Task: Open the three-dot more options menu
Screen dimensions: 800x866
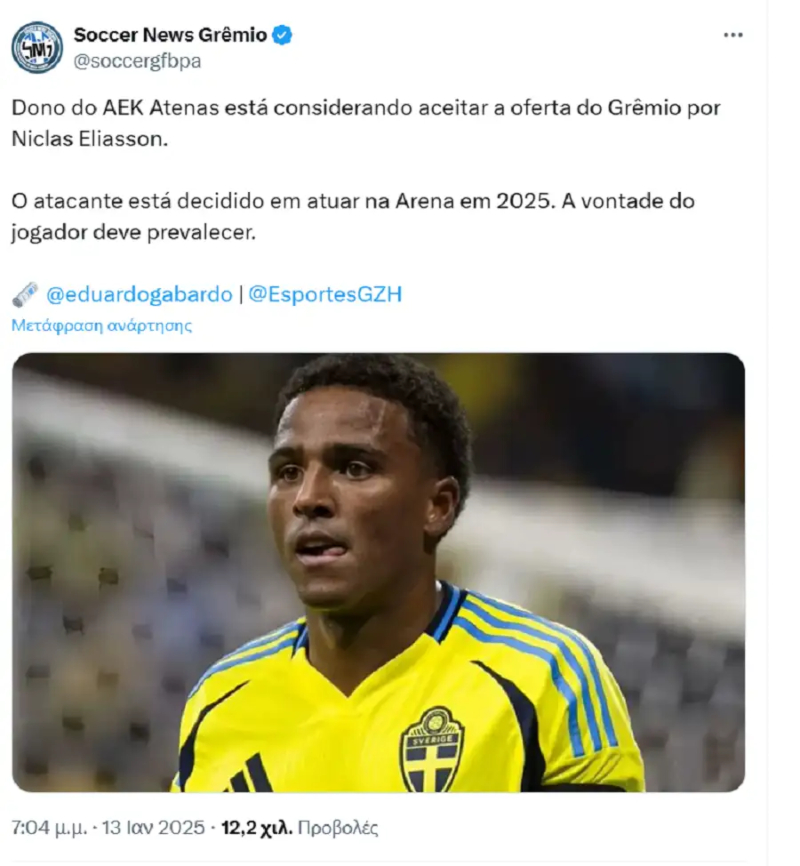Action: click(x=733, y=35)
